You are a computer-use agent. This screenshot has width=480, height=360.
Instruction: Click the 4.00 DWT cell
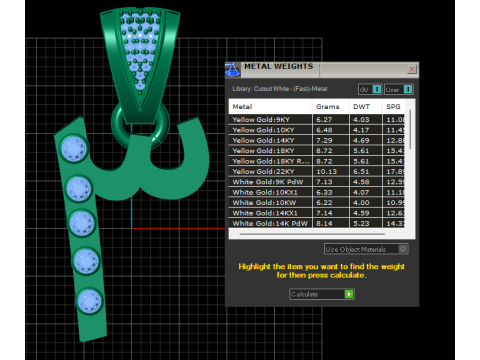[x=365, y=203]
